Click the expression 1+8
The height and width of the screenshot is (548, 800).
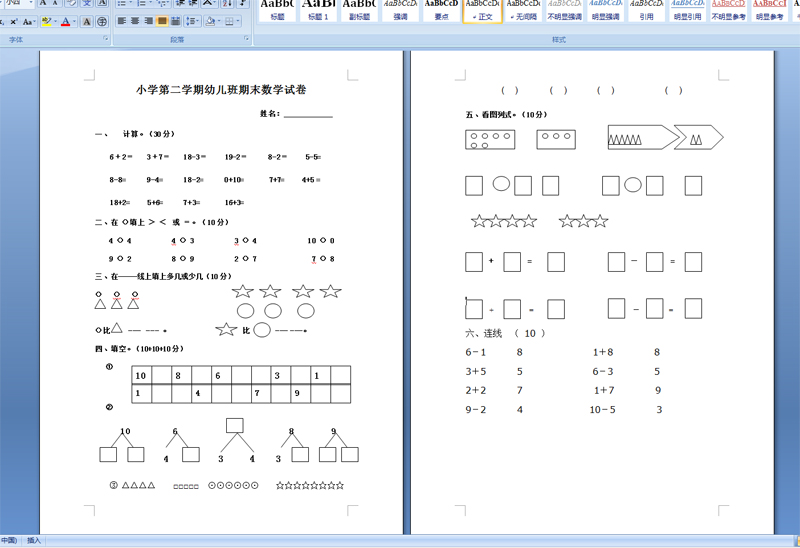[x=603, y=352]
